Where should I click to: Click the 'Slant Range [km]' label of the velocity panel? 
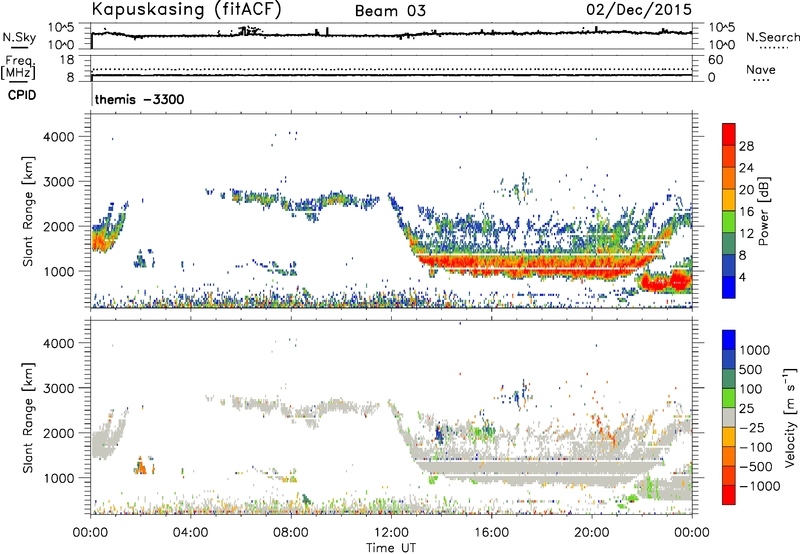[x=28, y=417]
